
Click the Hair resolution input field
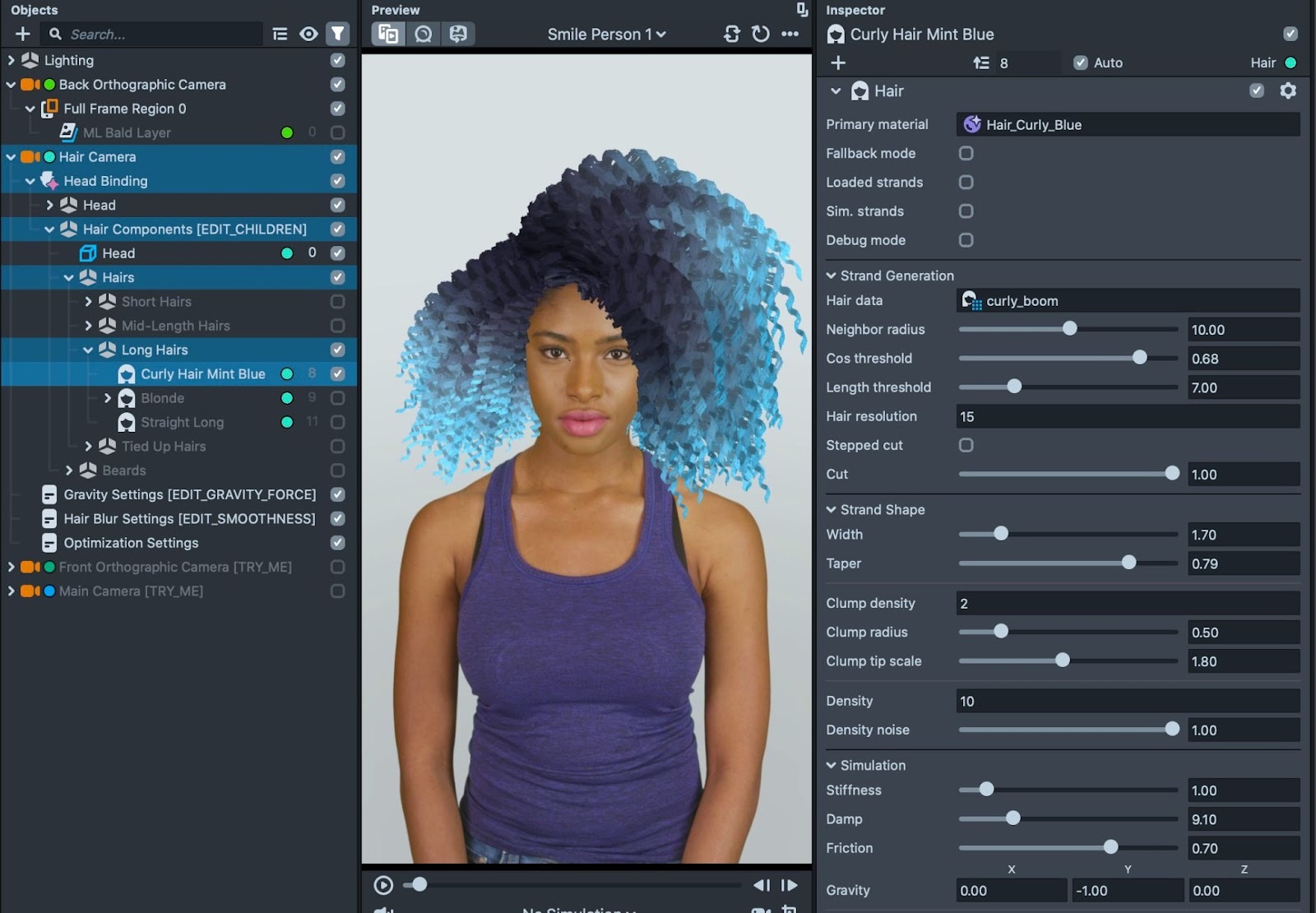coord(1127,416)
